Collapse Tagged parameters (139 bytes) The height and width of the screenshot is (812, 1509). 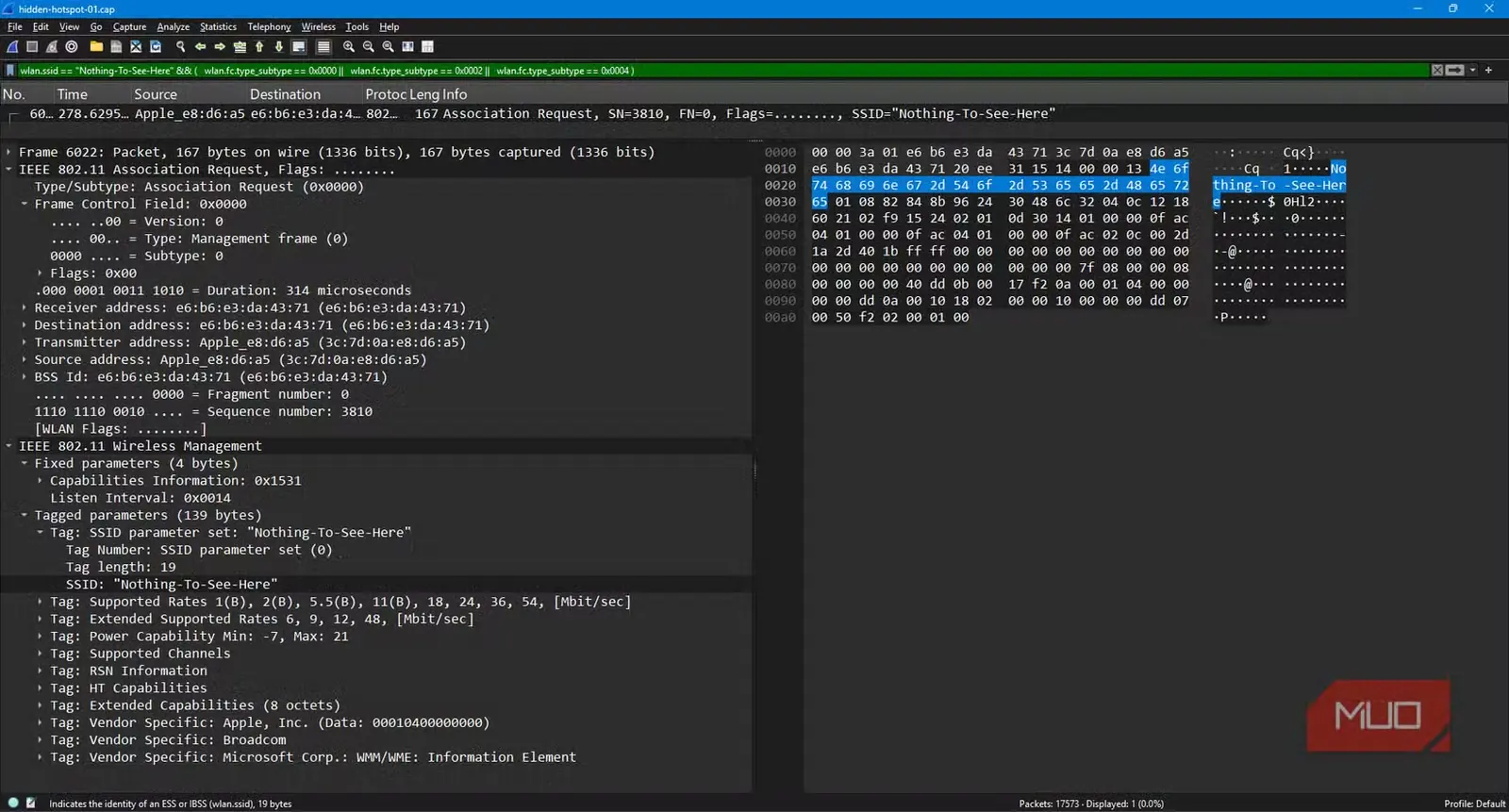coord(25,516)
